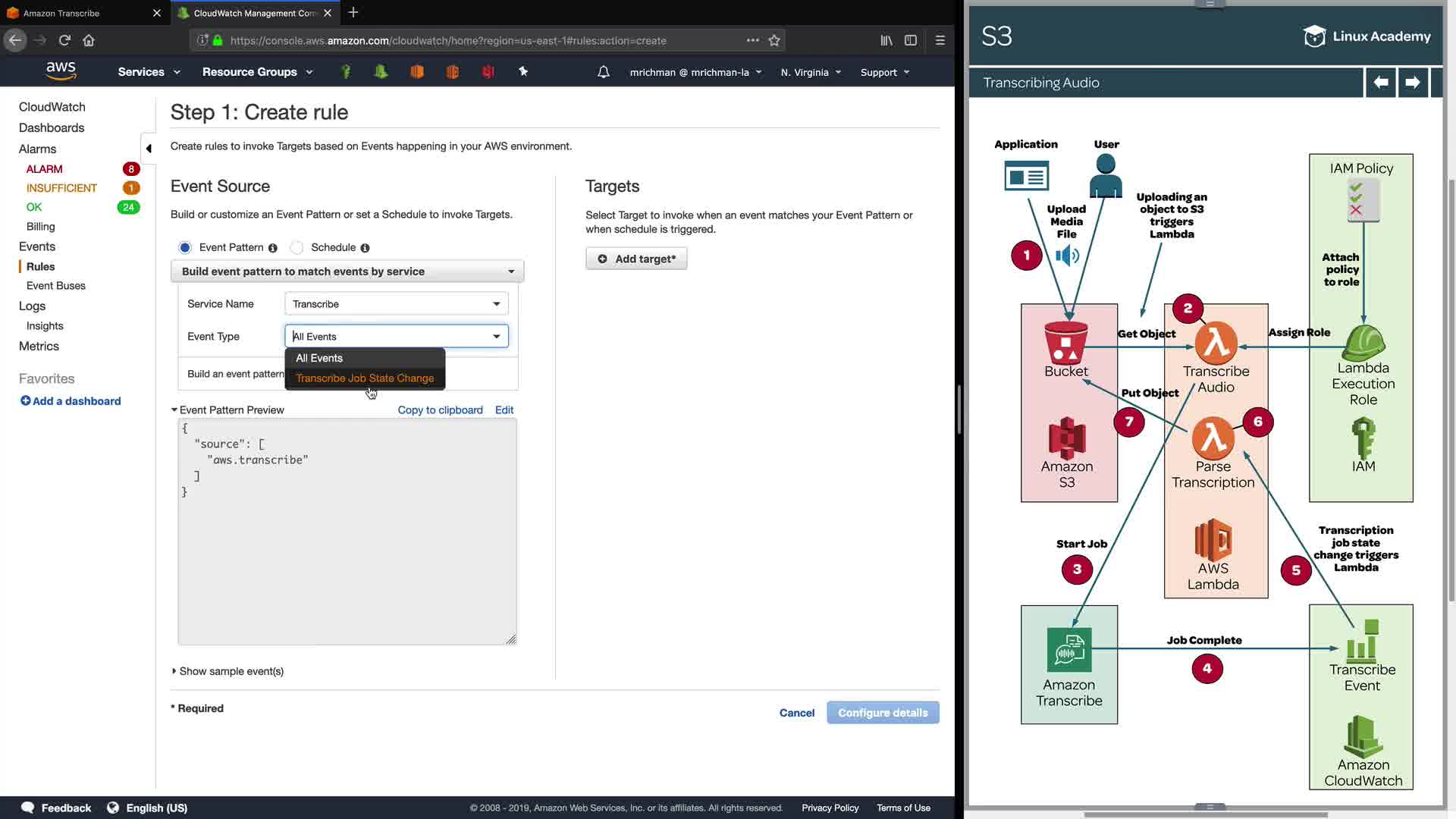Select the Schedule radio button
1456x819 pixels.
297,247
